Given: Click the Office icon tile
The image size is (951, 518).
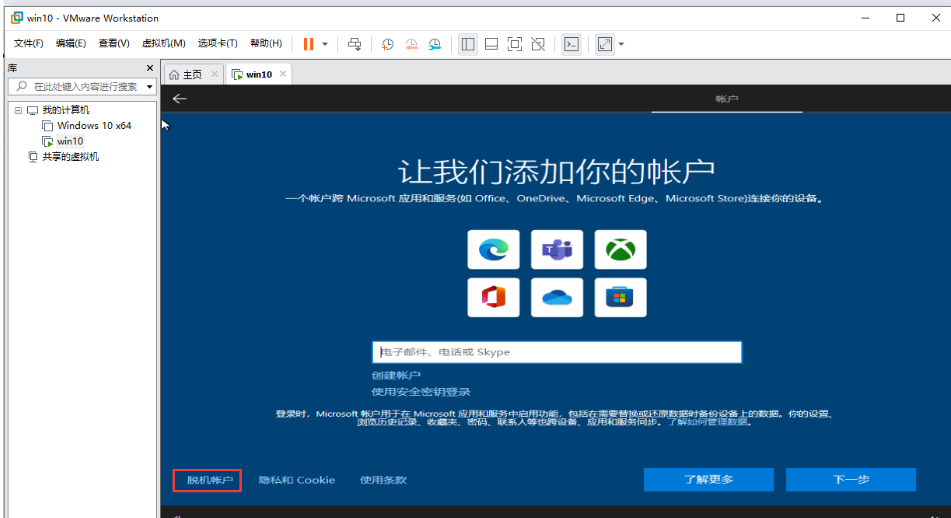Looking at the screenshot, I should point(493,297).
